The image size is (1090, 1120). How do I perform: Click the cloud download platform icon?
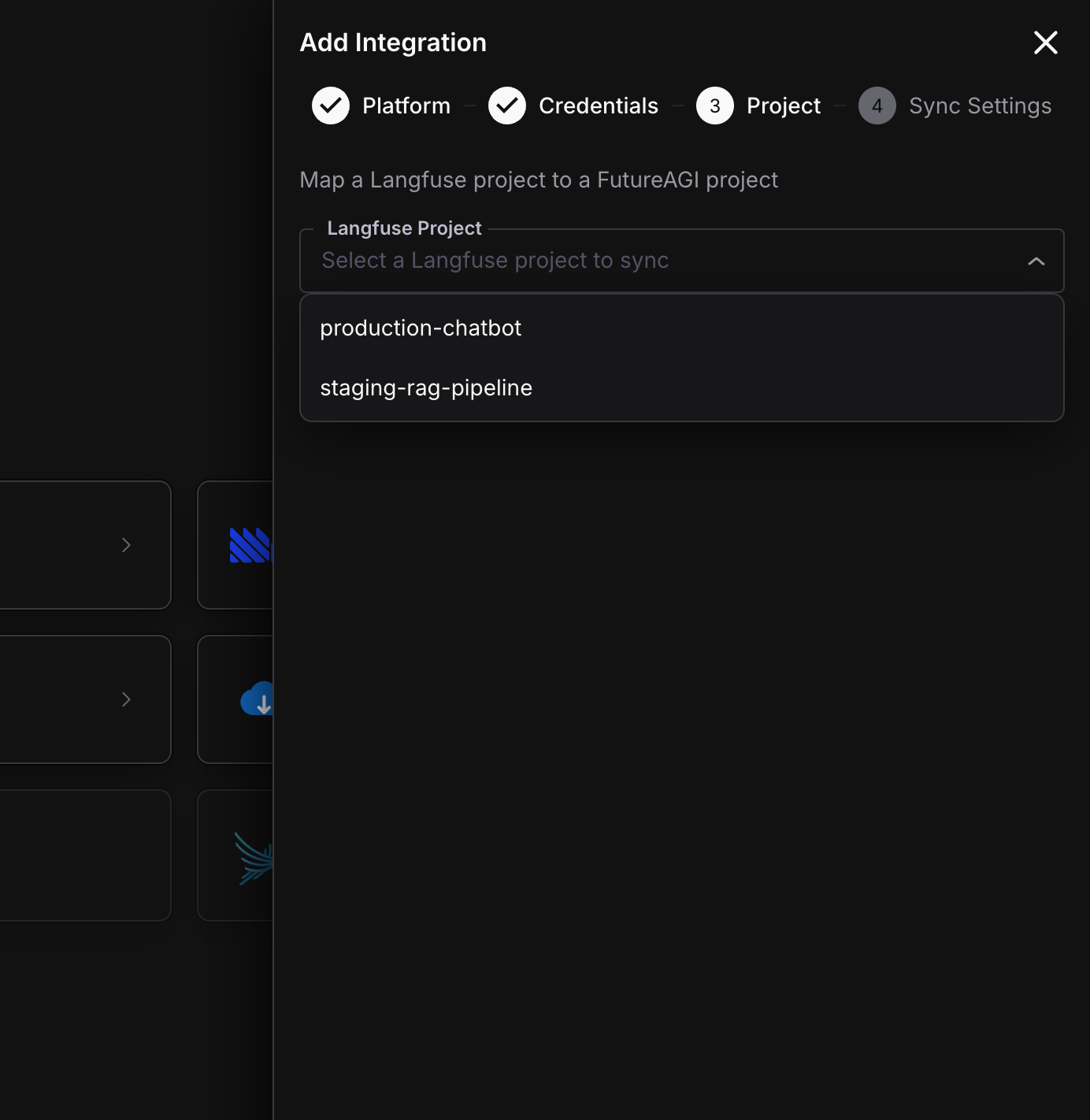(x=260, y=699)
